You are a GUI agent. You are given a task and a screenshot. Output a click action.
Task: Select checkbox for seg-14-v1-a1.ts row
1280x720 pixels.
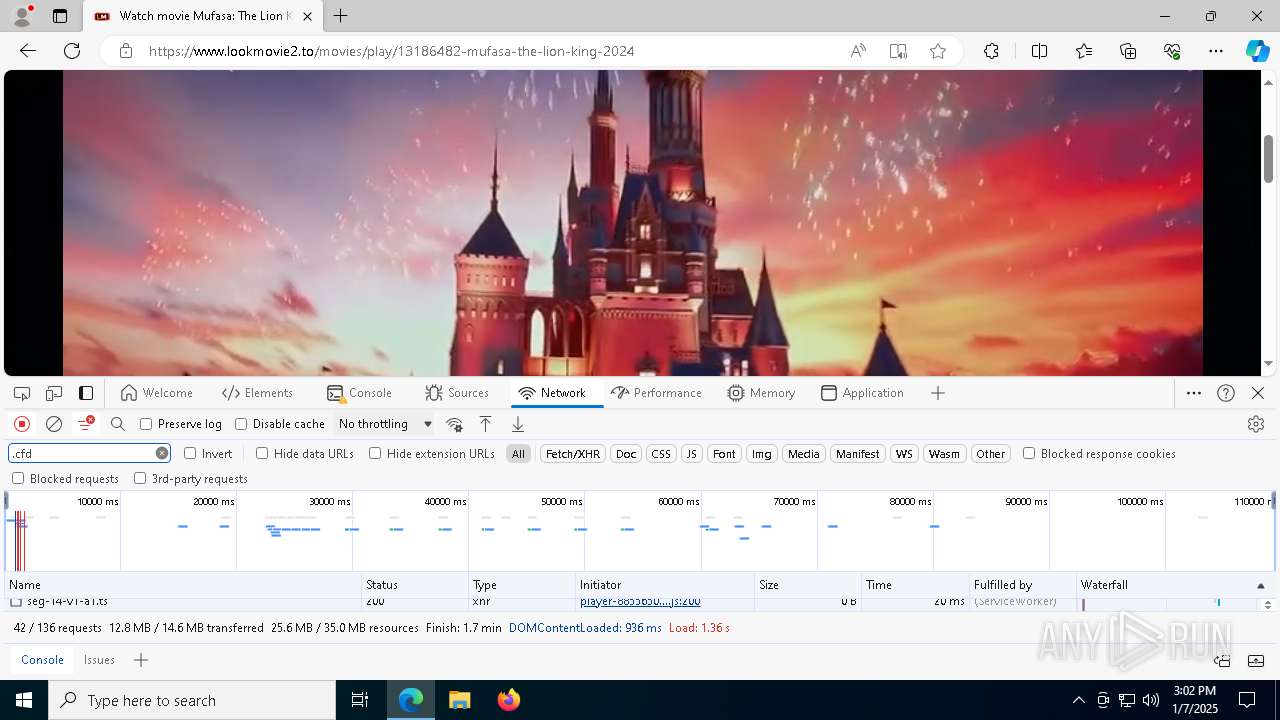16,602
